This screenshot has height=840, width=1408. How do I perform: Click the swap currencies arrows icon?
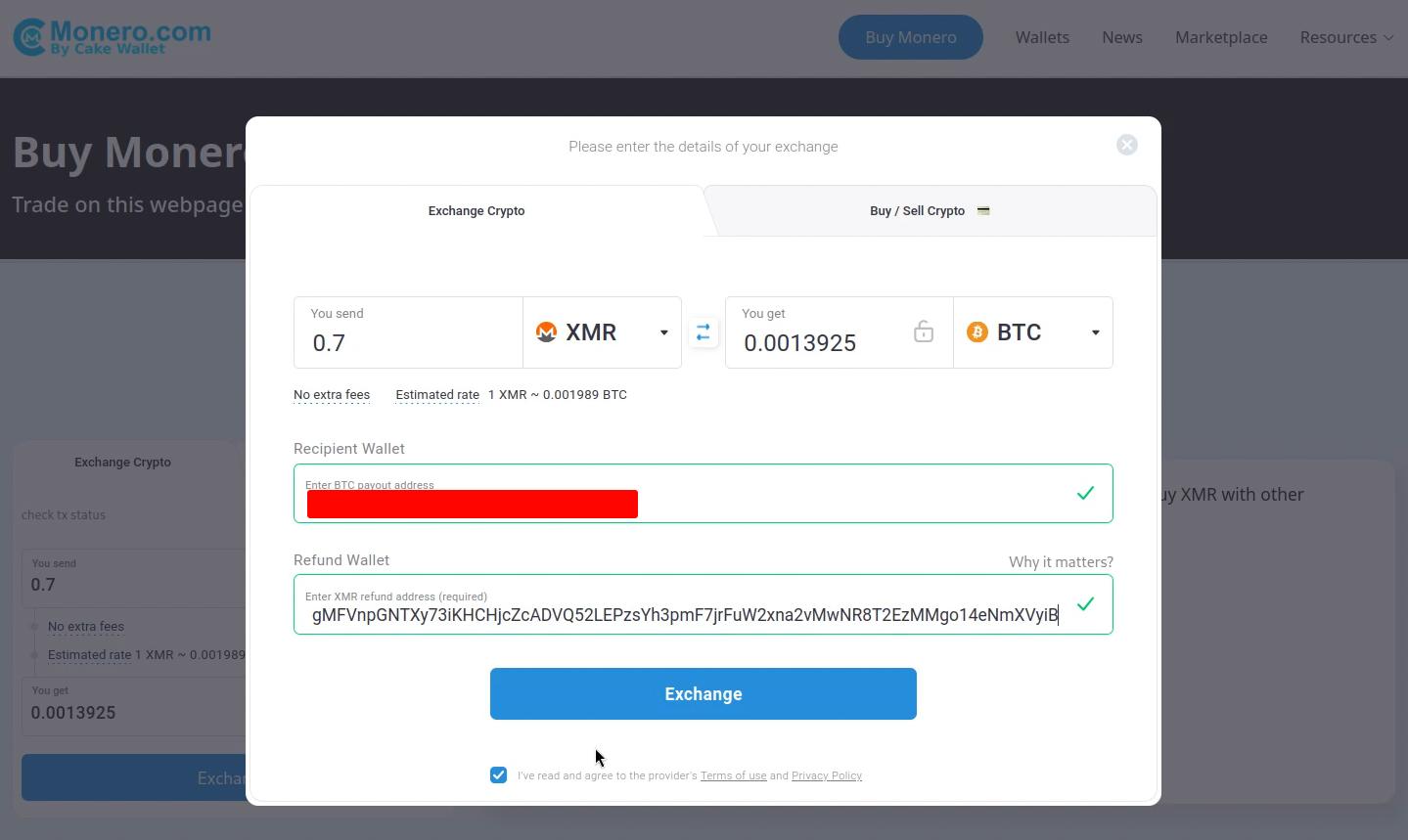tap(704, 332)
